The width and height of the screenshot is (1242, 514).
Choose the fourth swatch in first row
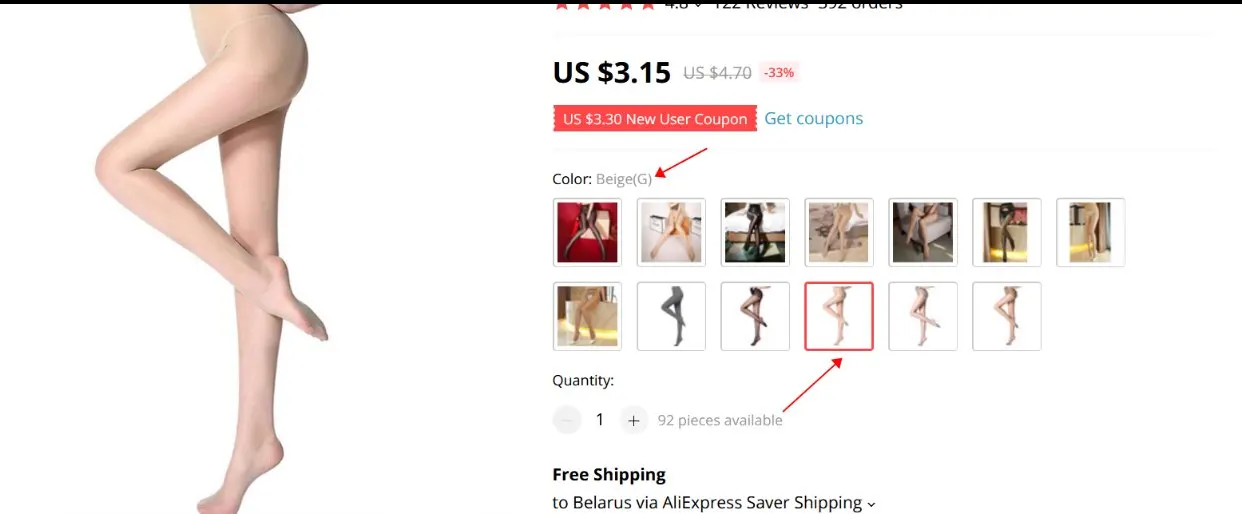[839, 232]
